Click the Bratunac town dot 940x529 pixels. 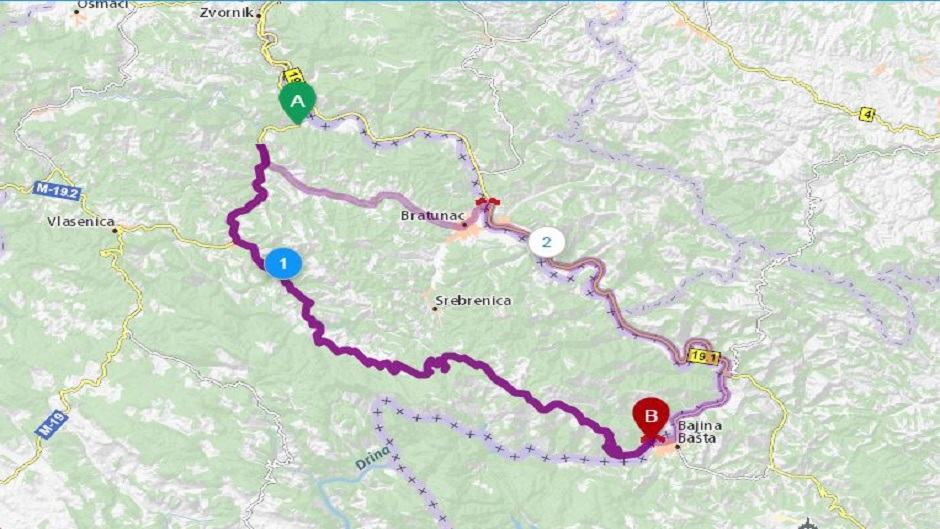tap(464, 225)
